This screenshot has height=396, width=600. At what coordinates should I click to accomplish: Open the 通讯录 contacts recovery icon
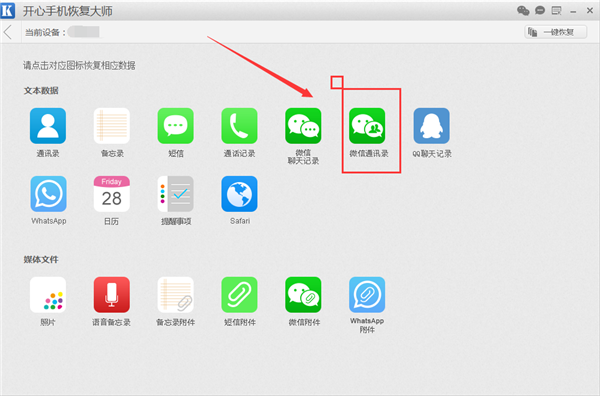pos(48,126)
